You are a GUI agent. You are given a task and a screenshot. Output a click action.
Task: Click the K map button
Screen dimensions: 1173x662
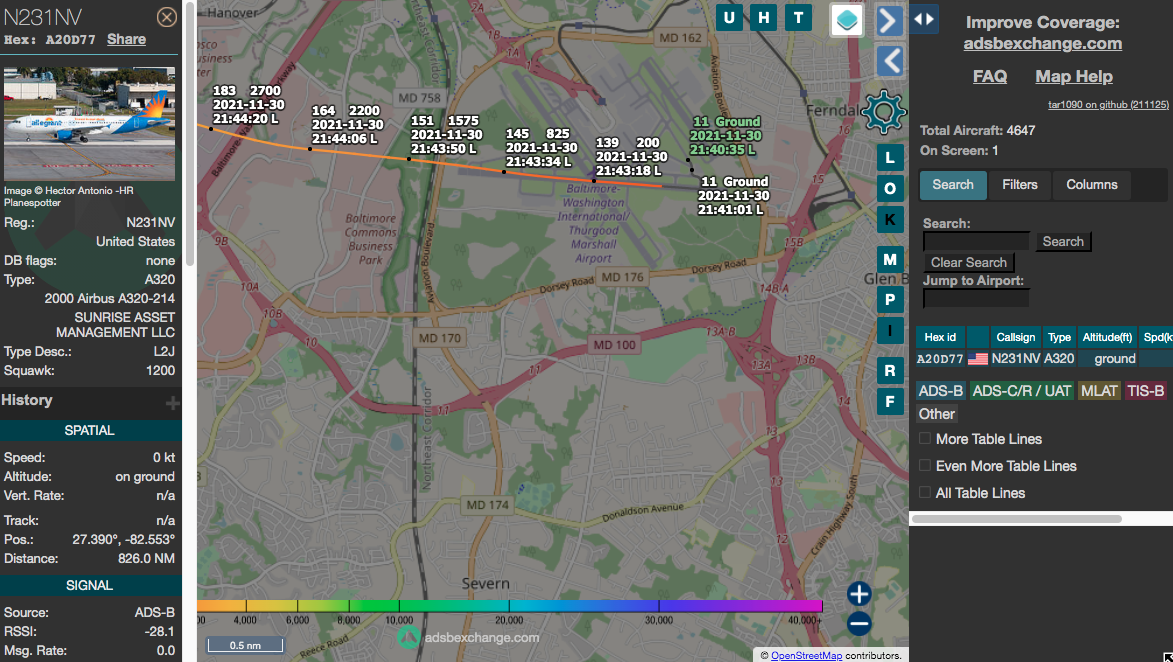(x=889, y=219)
